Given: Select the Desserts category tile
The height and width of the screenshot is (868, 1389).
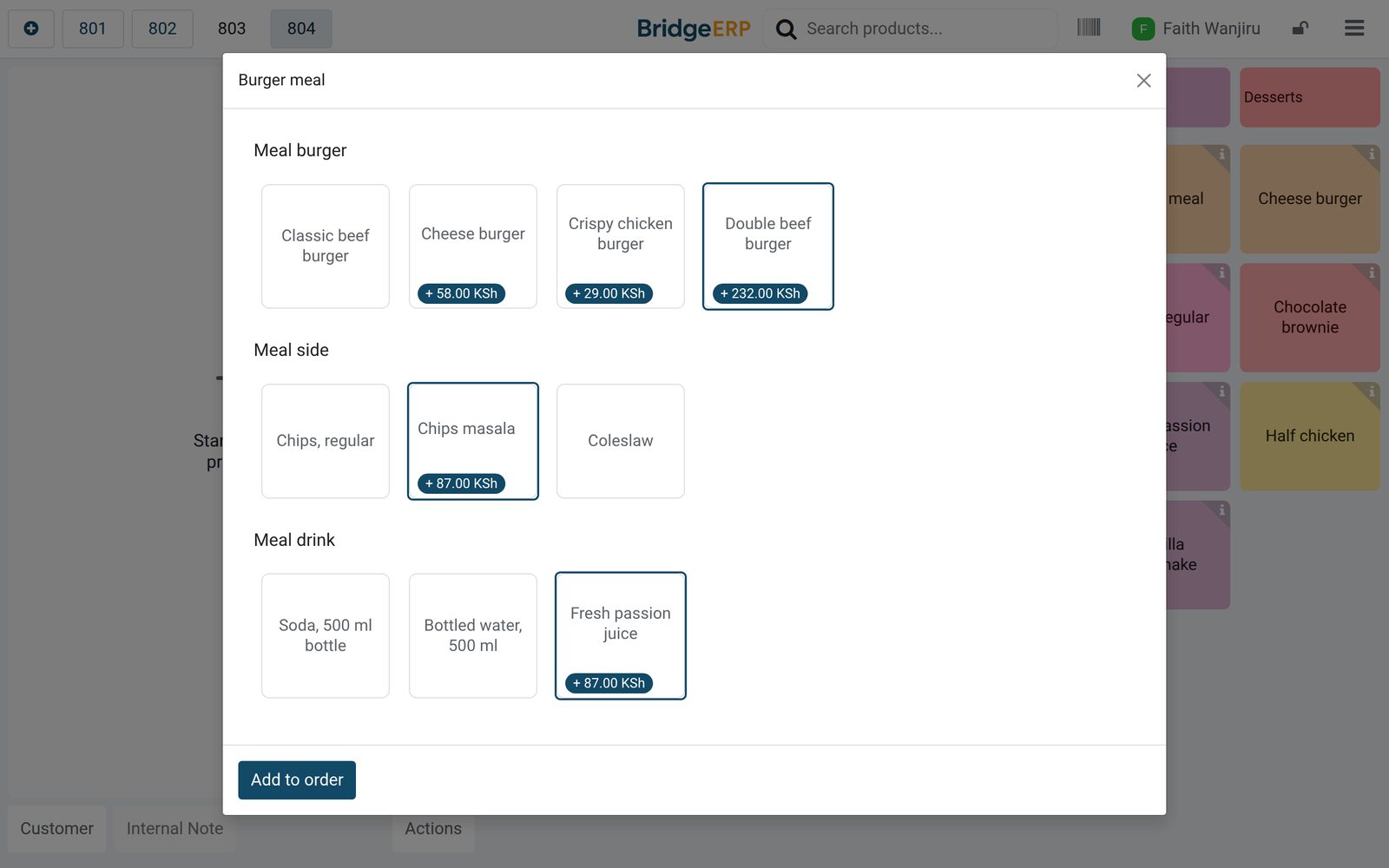Looking at the screenshot, I should click(1310, 97).
